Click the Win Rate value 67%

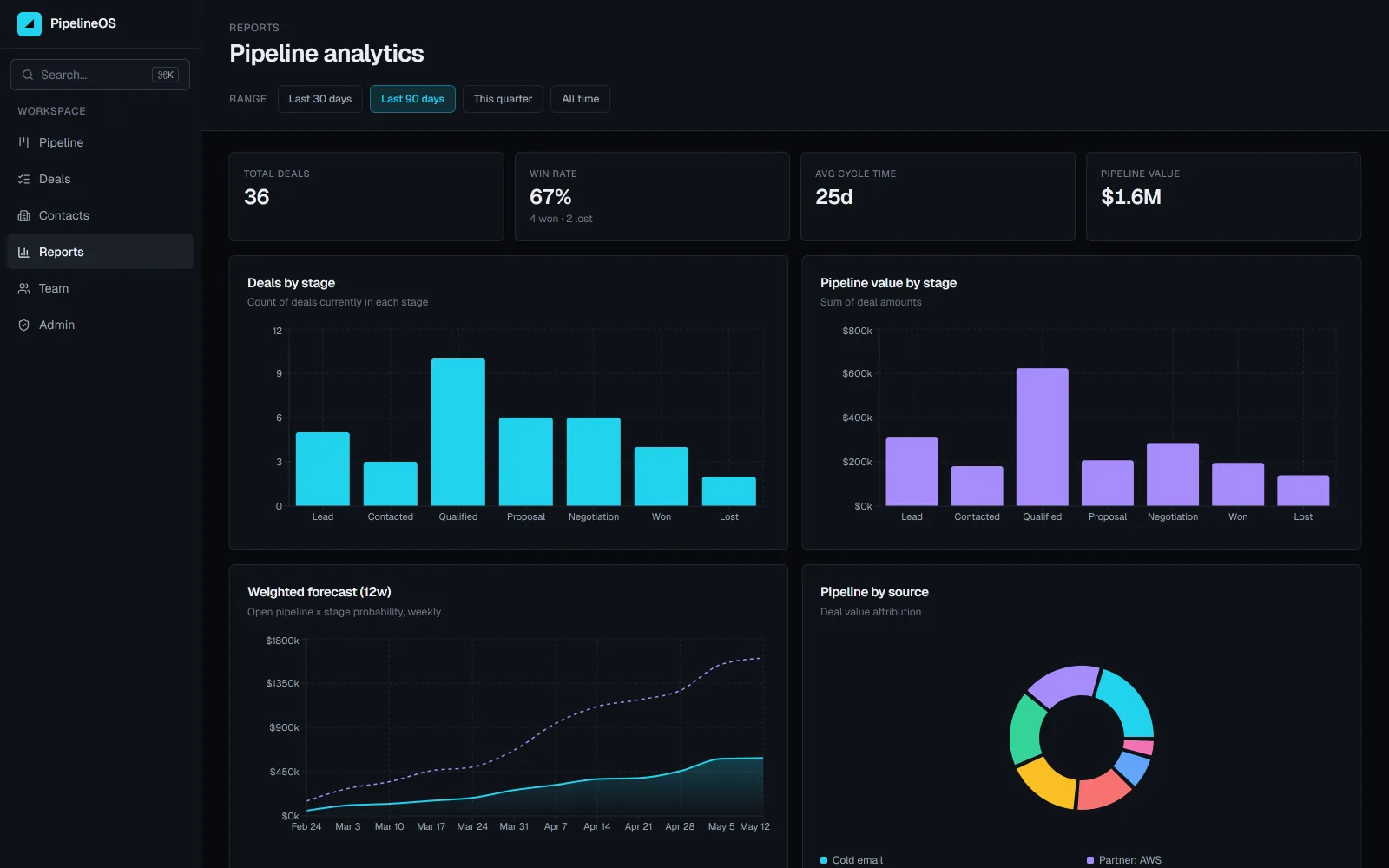550,197
